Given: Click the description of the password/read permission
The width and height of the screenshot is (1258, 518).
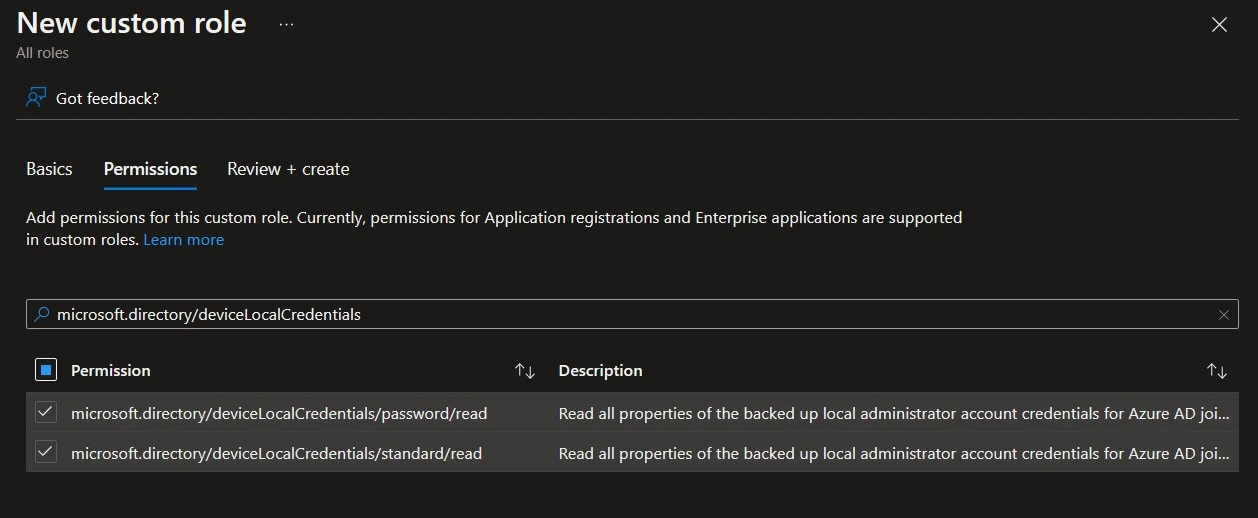Looking at the screenshot, I should pos(894,413).
